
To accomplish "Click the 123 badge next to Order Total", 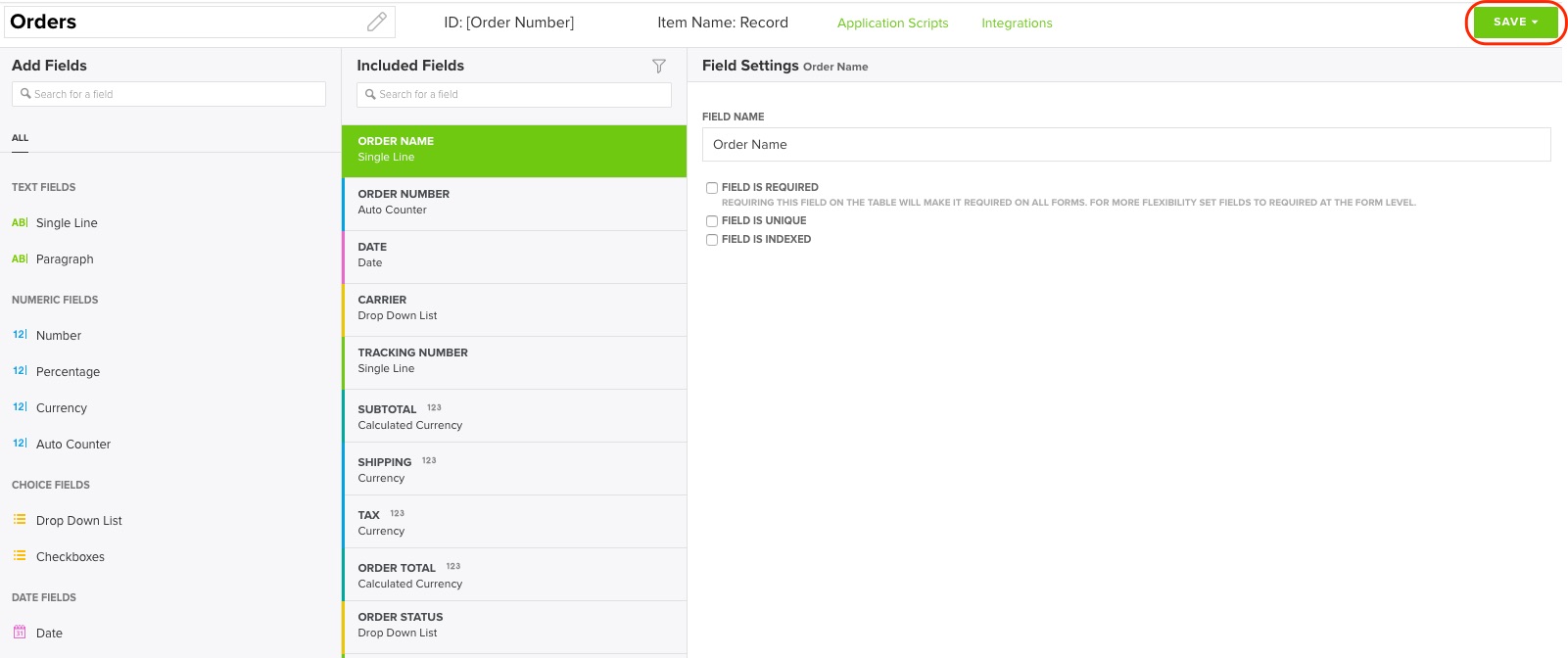I will [x=452, y=566].
